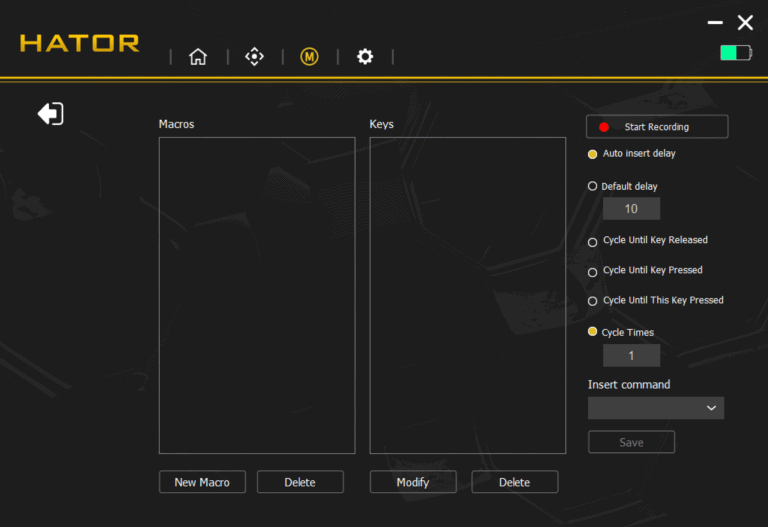Click the exit arrow back icon
The width and height of the screenshot is (768, 527).
coord(50,114)
